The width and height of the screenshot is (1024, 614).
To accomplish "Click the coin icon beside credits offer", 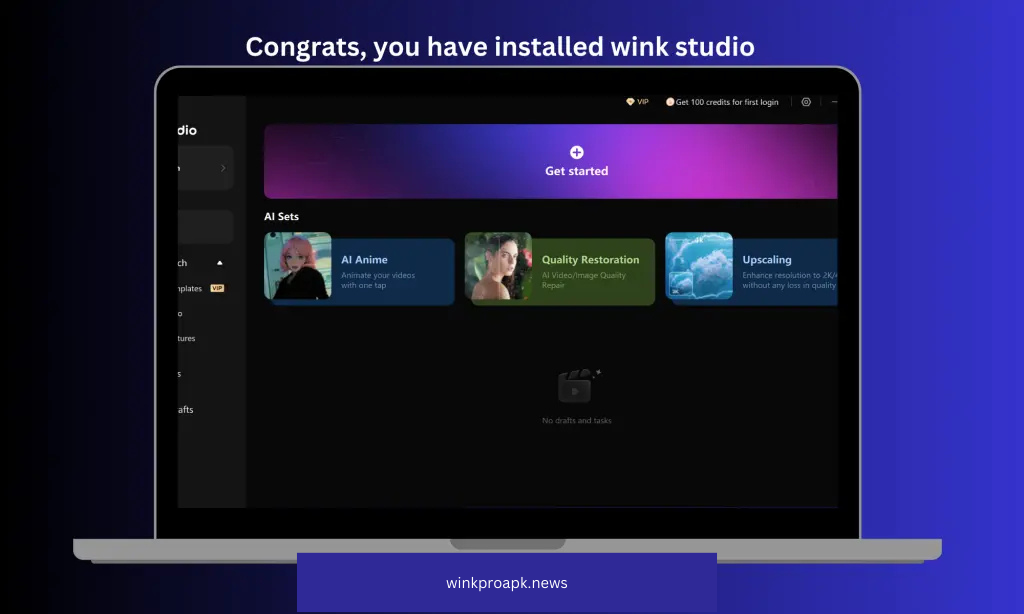I will pyautogui.click(x=669, y=102).
